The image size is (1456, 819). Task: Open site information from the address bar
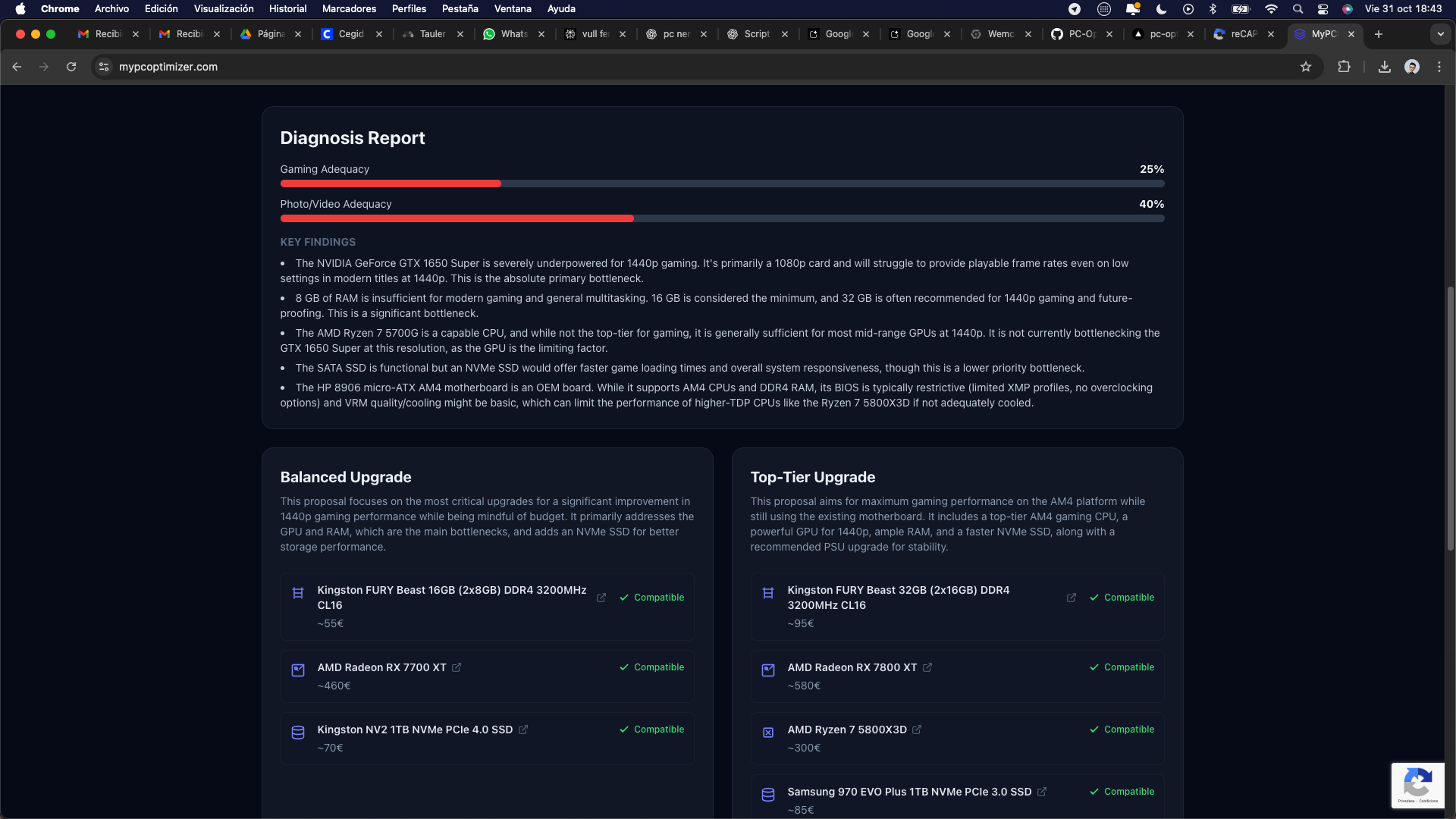(x=102, y=67)
